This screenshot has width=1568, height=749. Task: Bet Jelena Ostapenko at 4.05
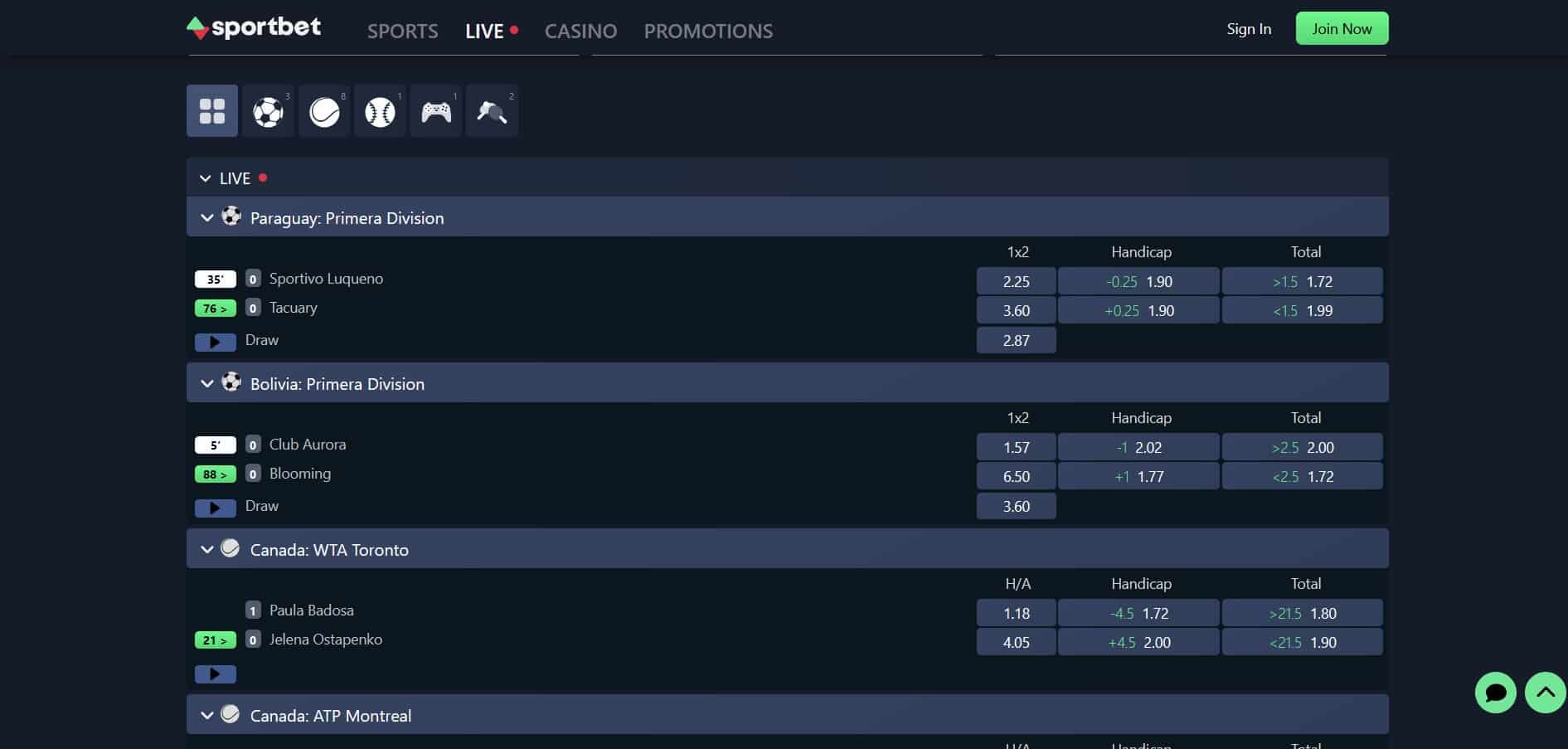pos(1017,642)
